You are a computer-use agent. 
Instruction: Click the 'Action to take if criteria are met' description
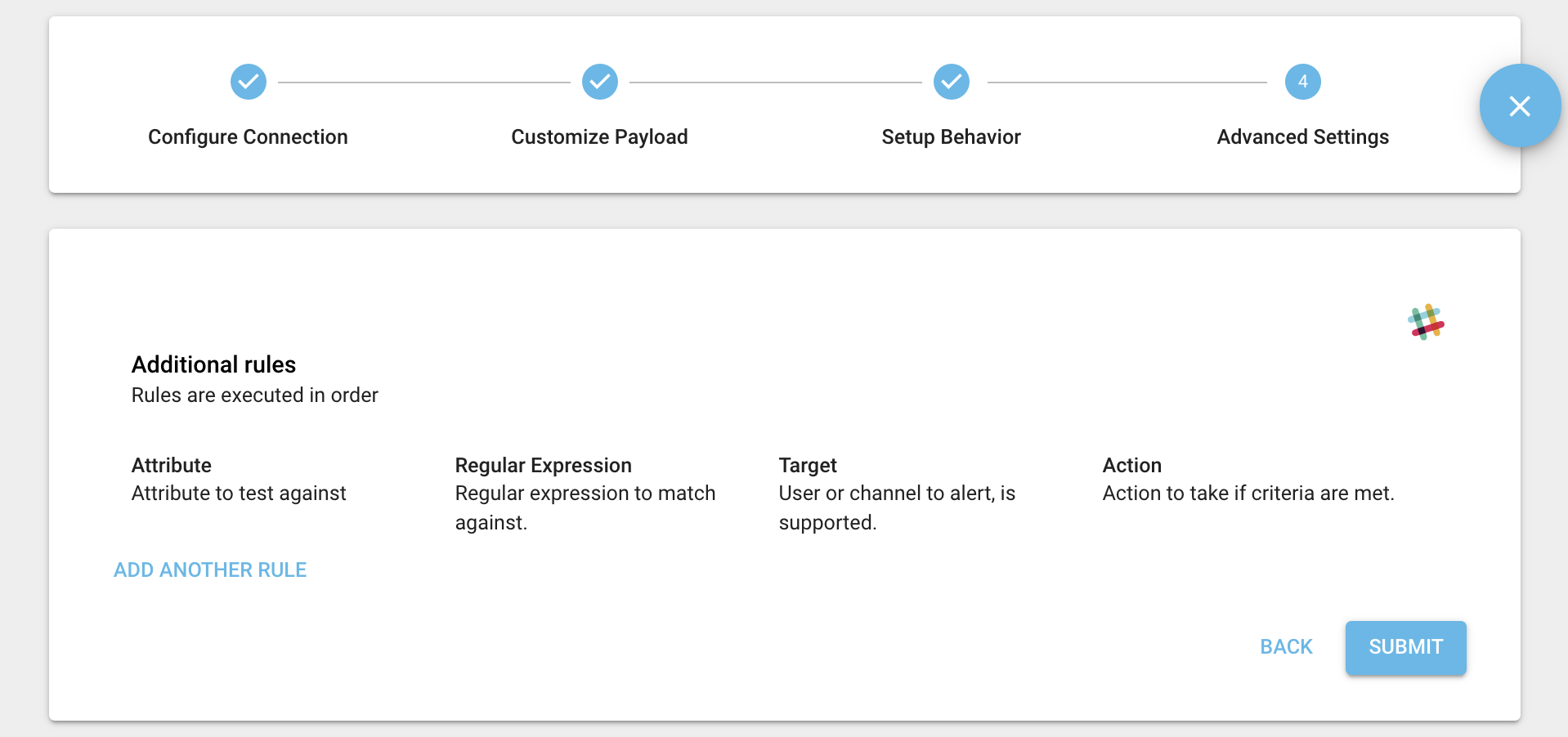[1248, 494]
